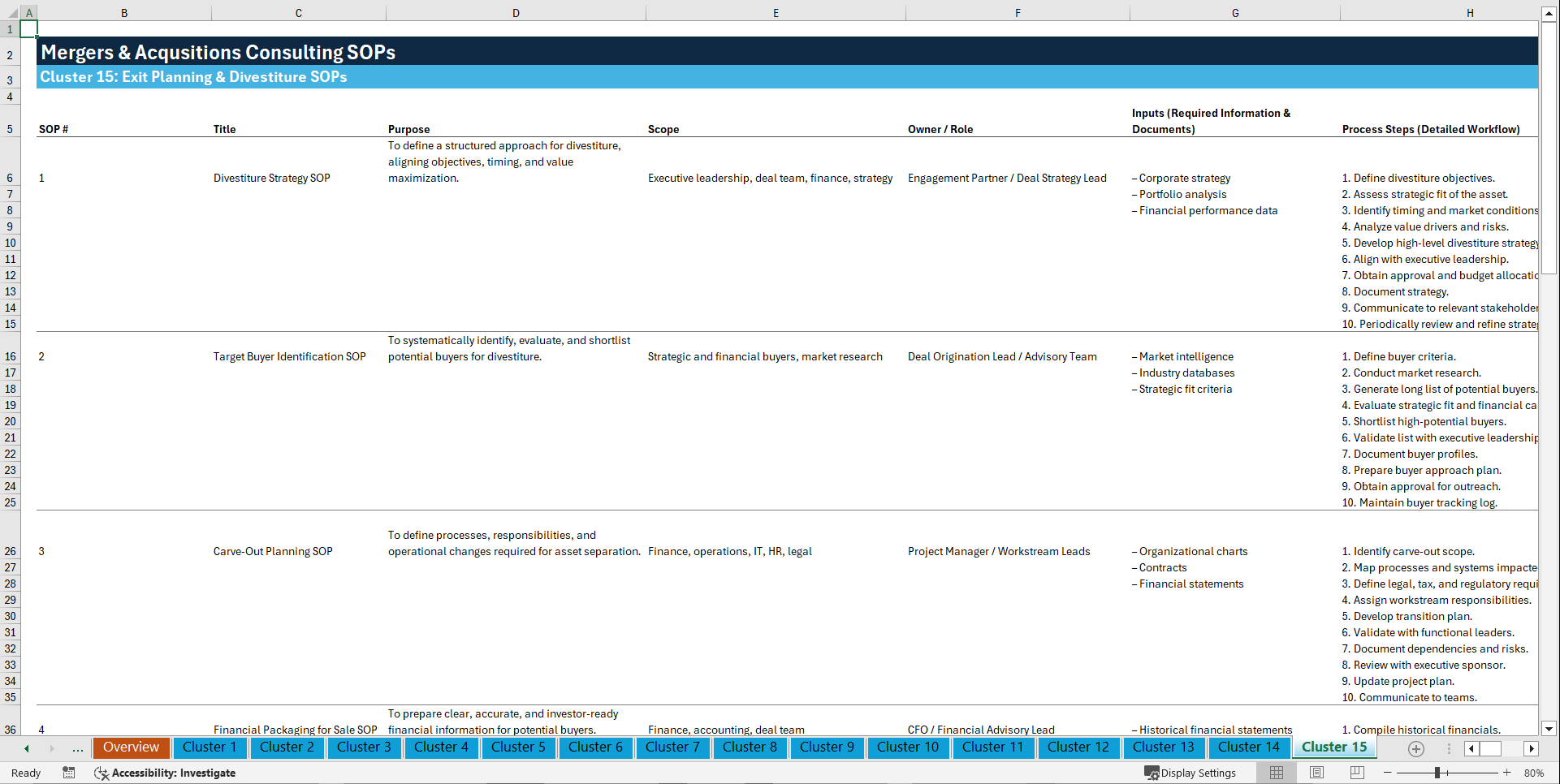Zoom out using the minus icon
This screenshot has width=1560, height=784.
click(x=1387, y=773)
